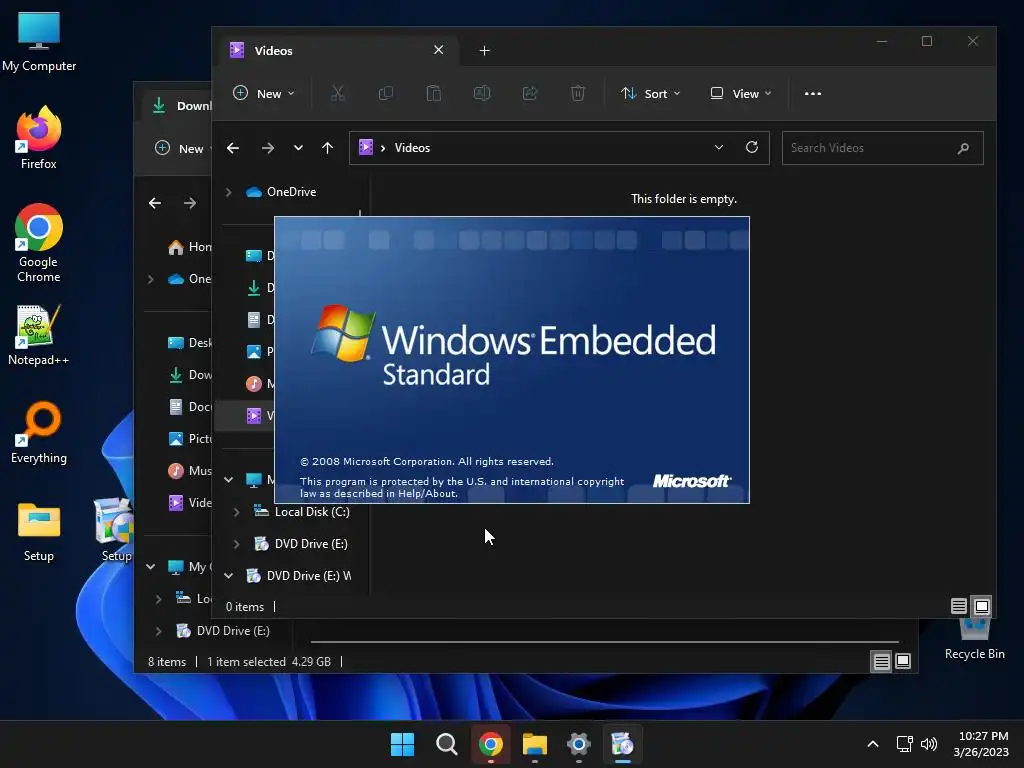
Task: Select the Copy icon in Videos toolbar
Action: point(386,93)
